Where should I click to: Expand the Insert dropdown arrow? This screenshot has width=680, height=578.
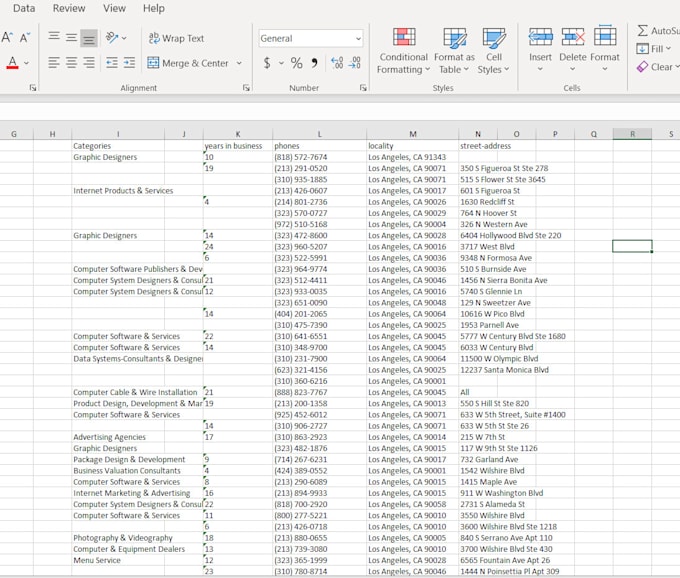[x=540, y=69]
